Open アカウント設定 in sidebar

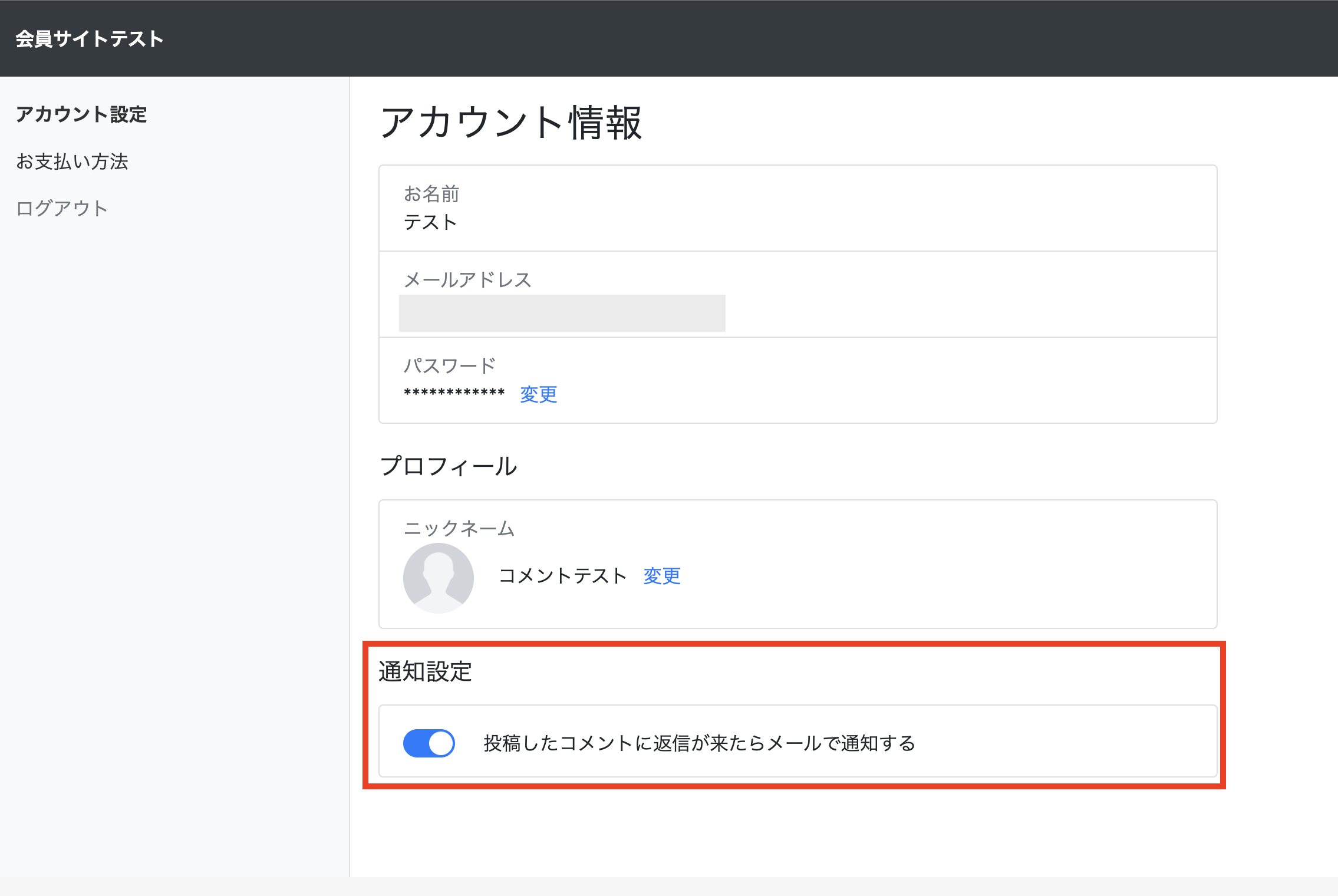pyautogui.click(x=81, y=114)
